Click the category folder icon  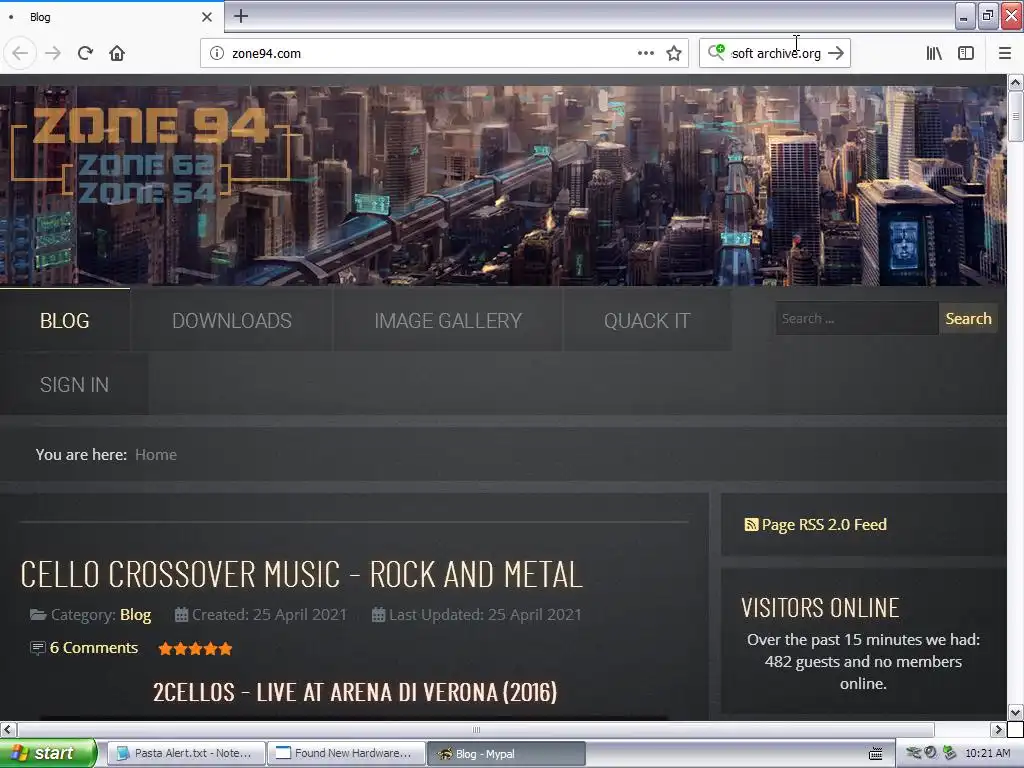pos(38,615)
